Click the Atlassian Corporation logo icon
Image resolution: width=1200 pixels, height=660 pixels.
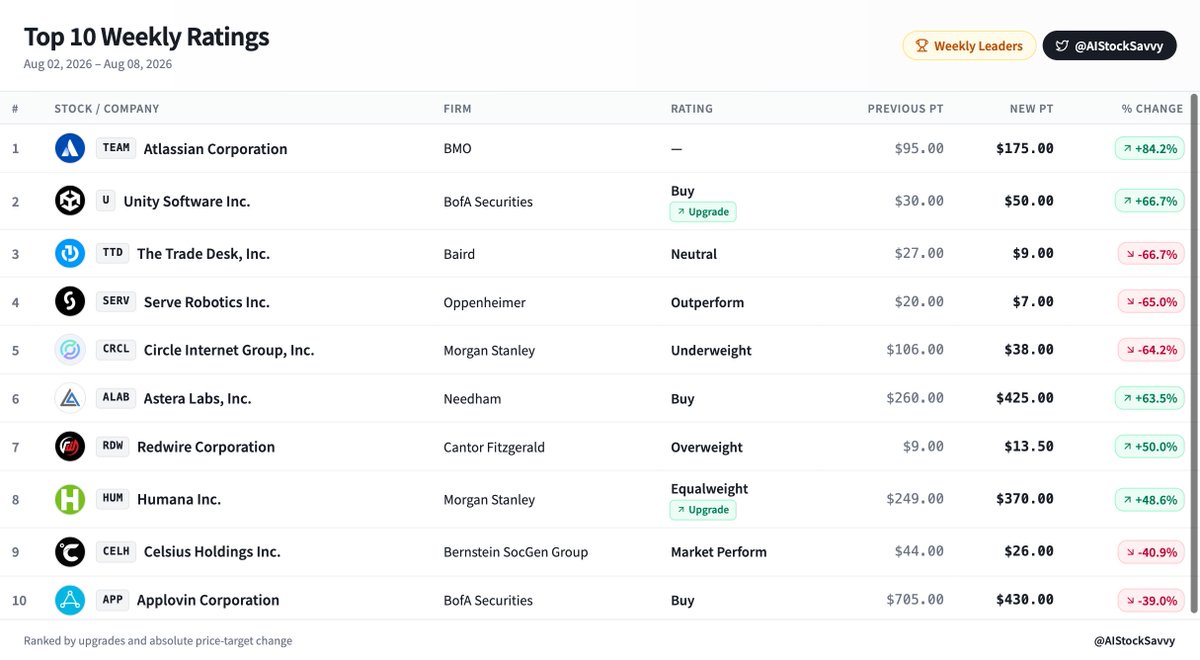pos(70,148)
